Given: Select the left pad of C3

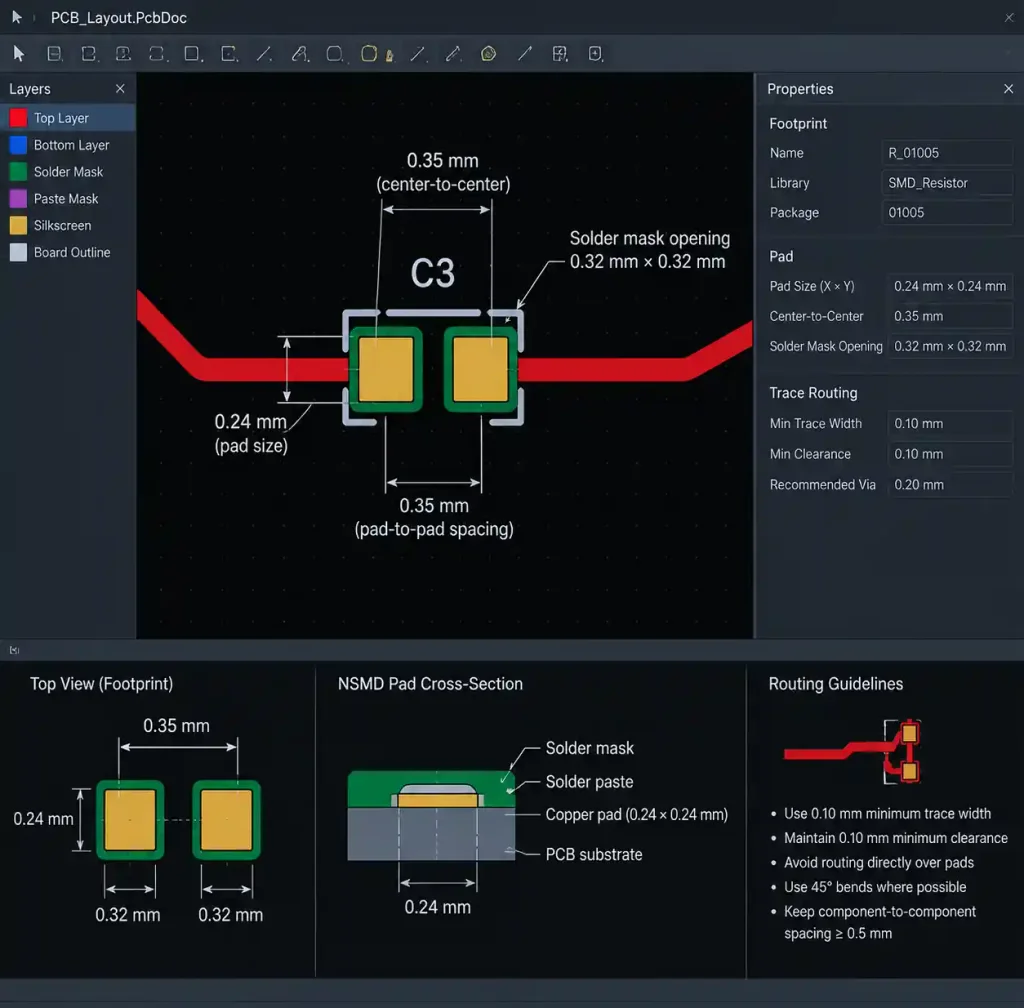Looking at the screenshot, I should tap(386, 369).
